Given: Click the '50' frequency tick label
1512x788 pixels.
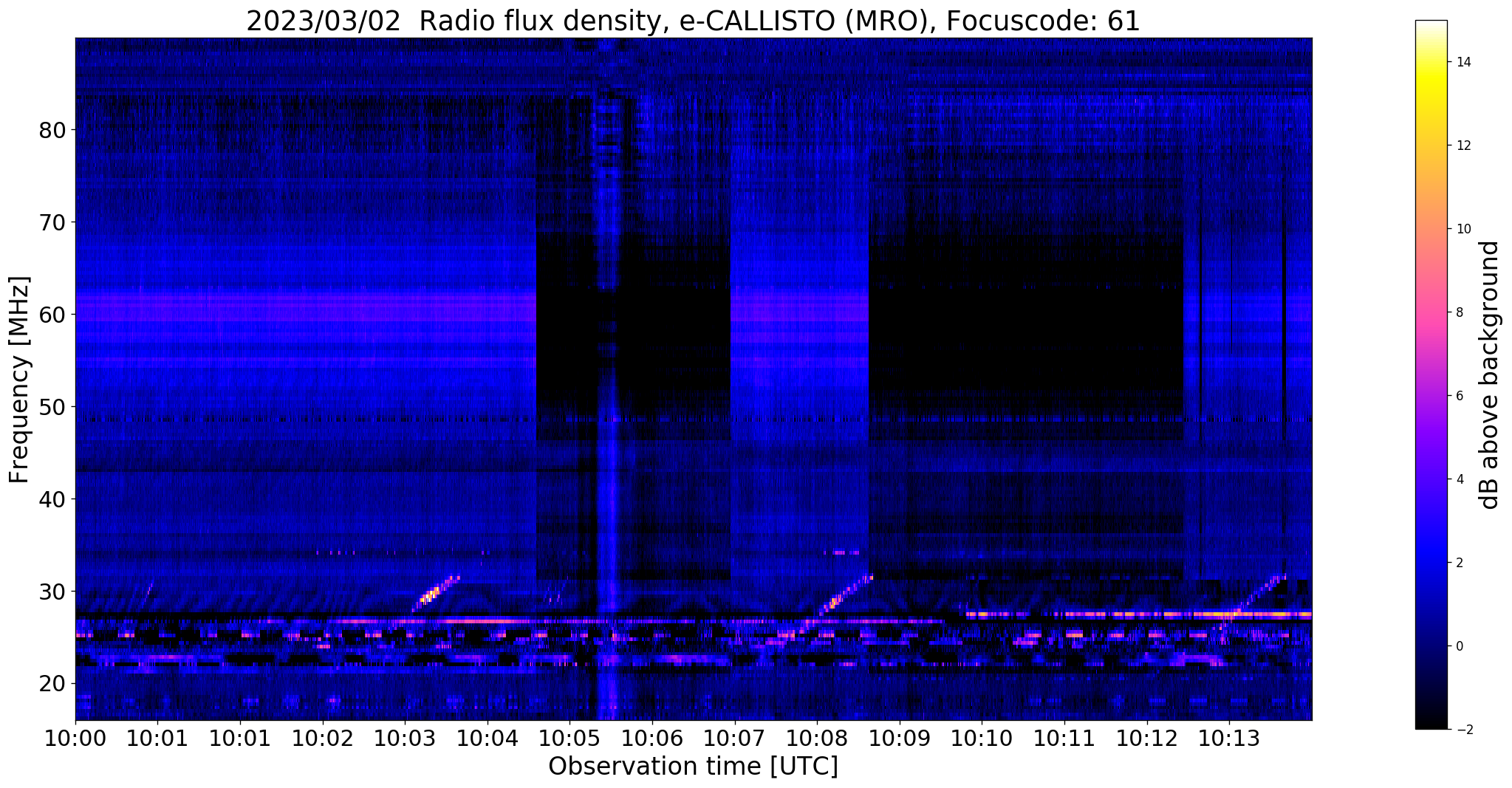Looking at the screenshot, I should tap(52, 407).
